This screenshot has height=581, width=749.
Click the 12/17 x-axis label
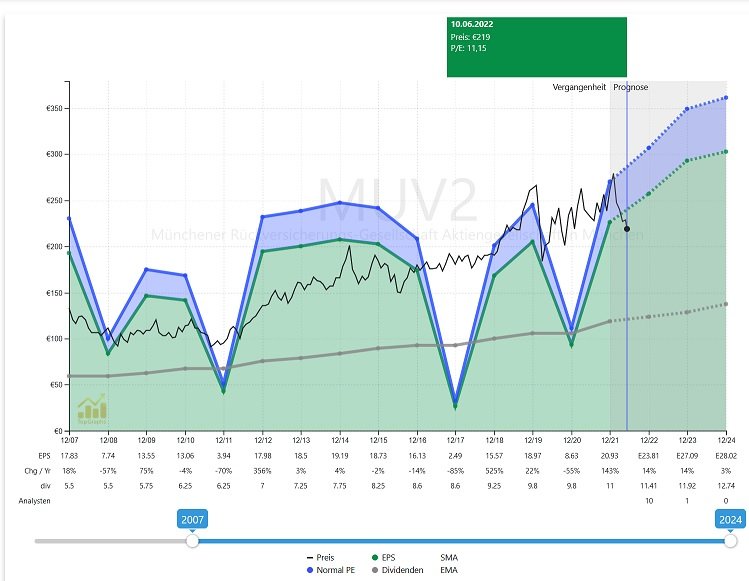[455, 440]
